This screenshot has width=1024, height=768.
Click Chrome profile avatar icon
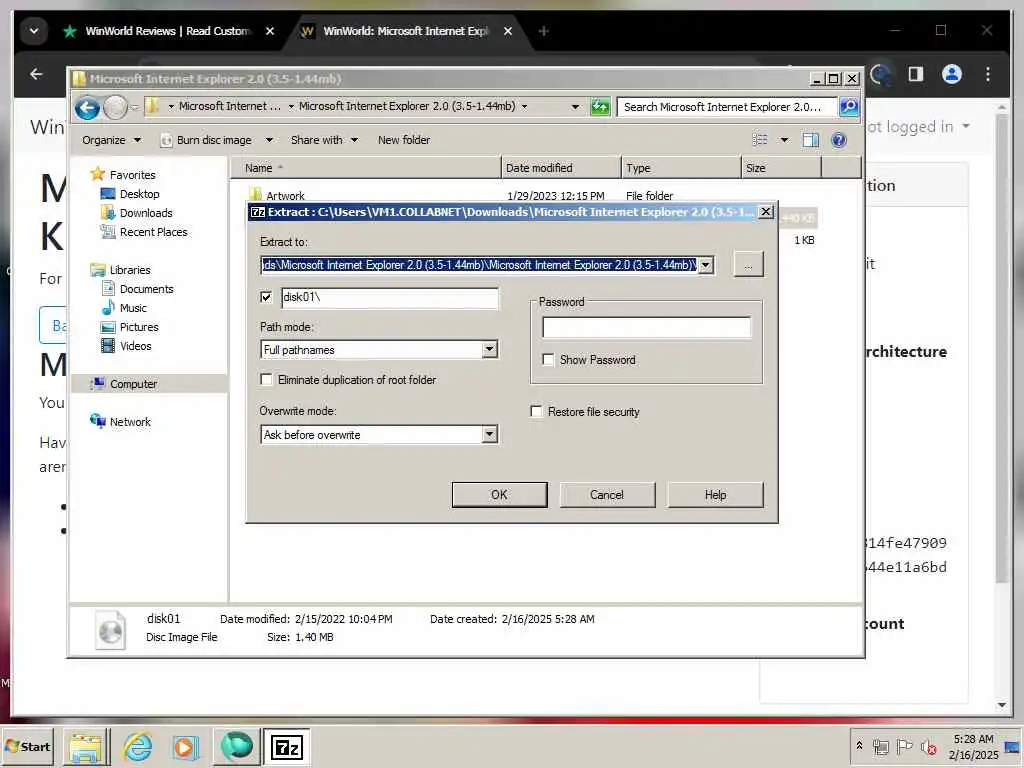[x=952, y=74]
